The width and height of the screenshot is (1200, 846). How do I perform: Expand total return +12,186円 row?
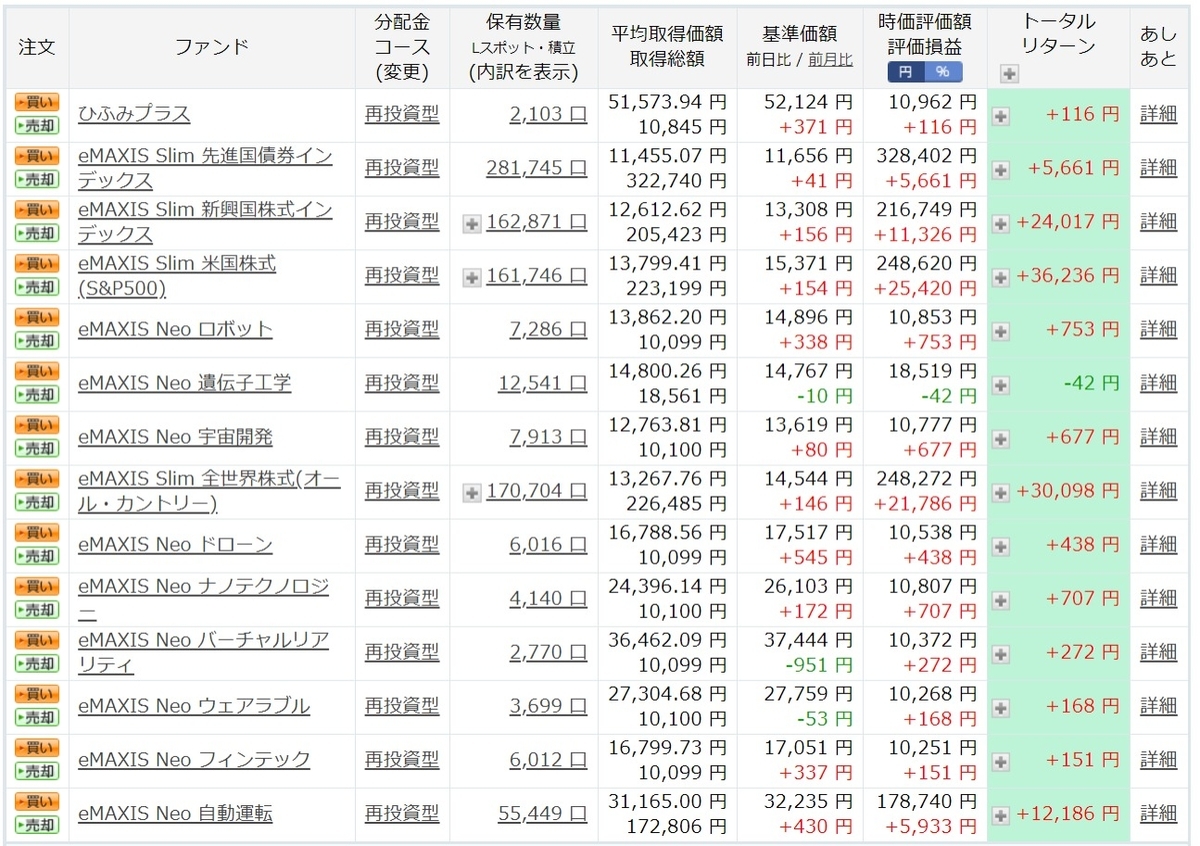tap(1001, 816)
